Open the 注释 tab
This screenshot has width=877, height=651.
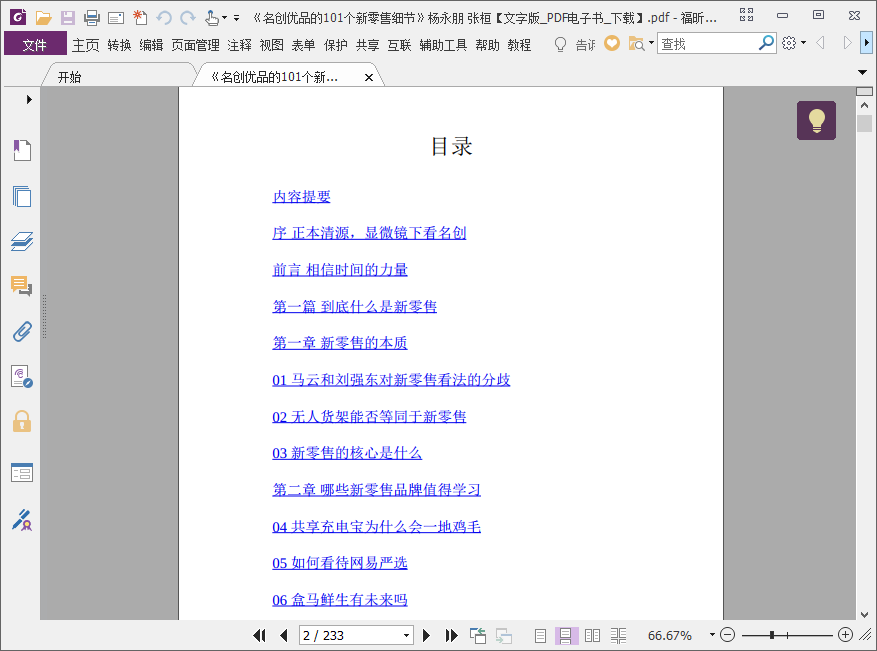[x=239, y=45]
